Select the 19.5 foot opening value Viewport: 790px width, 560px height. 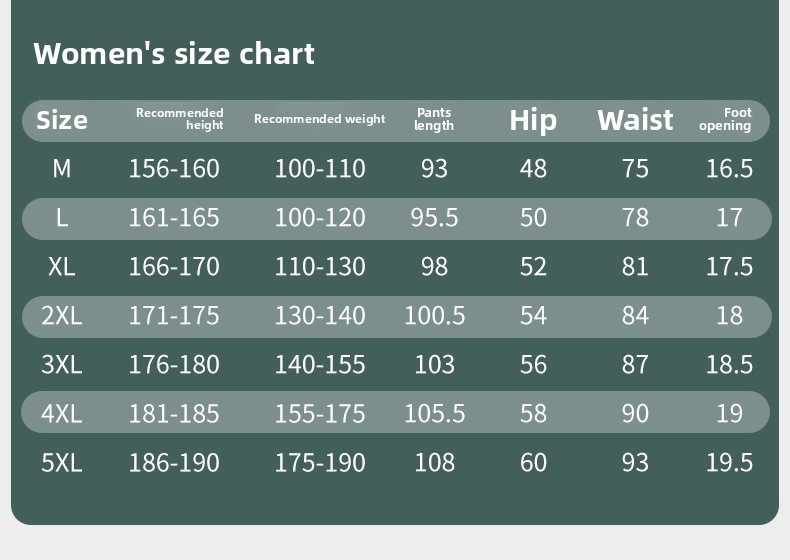click(729, 462)
